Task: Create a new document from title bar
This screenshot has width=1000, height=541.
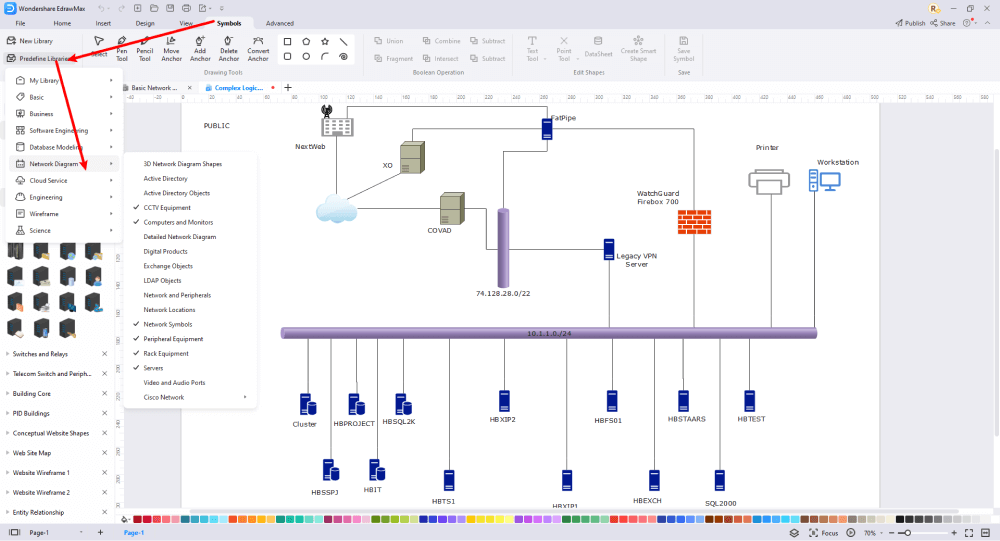Action: click(138, 8)
